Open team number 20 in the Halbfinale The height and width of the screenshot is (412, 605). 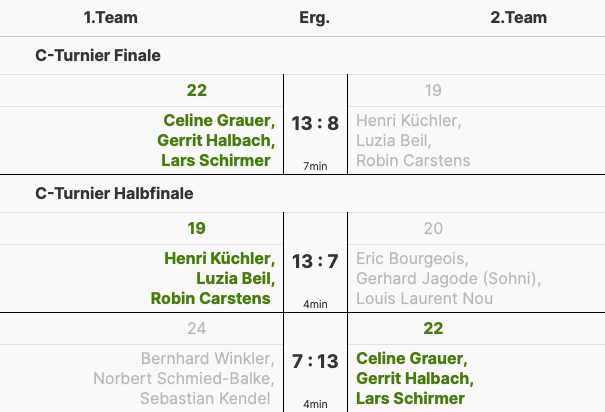(x=433, y=228)
